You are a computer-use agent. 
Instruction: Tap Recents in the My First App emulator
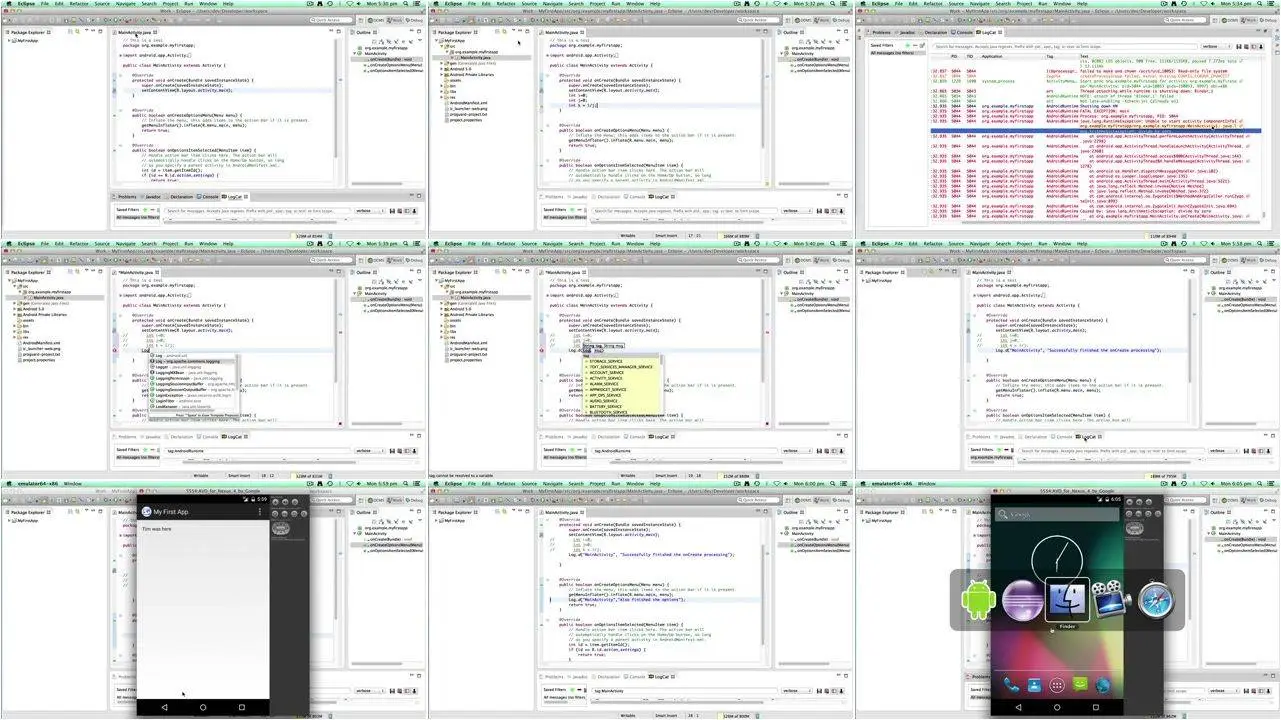coord(242,707)
